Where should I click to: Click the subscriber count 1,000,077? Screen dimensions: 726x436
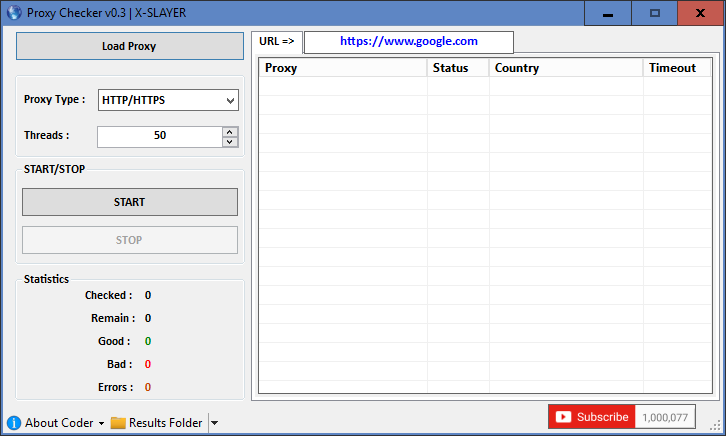point(665,417)
